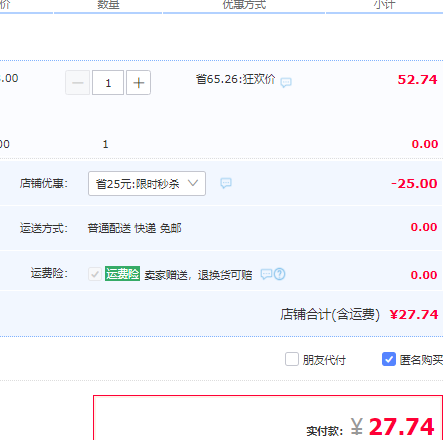Uncheck the 匿名购买 checkbox
The image size is (443, 440).
(x=389, y=359)
